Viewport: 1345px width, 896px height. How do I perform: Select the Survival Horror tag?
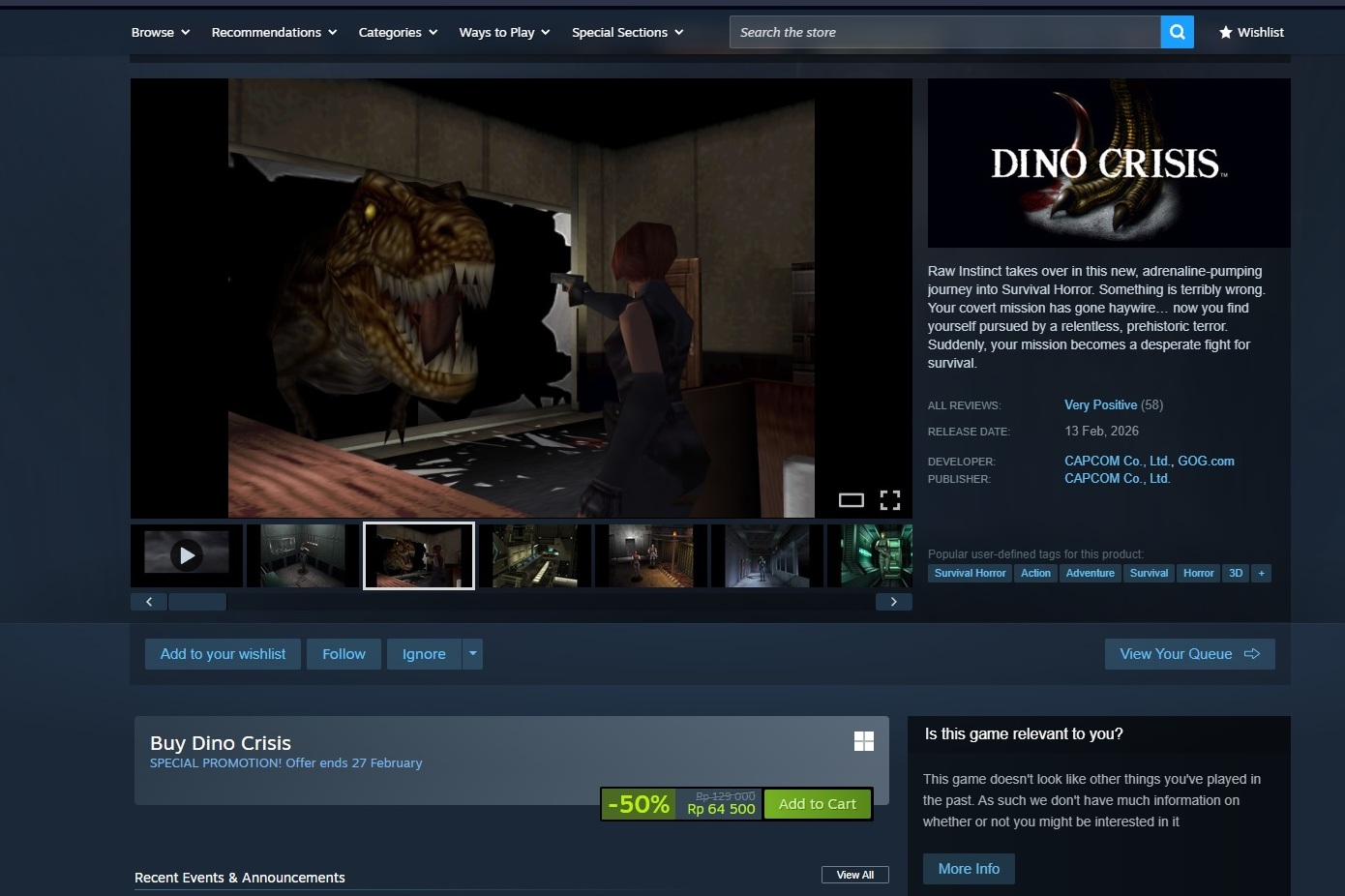tap(970, 573)
